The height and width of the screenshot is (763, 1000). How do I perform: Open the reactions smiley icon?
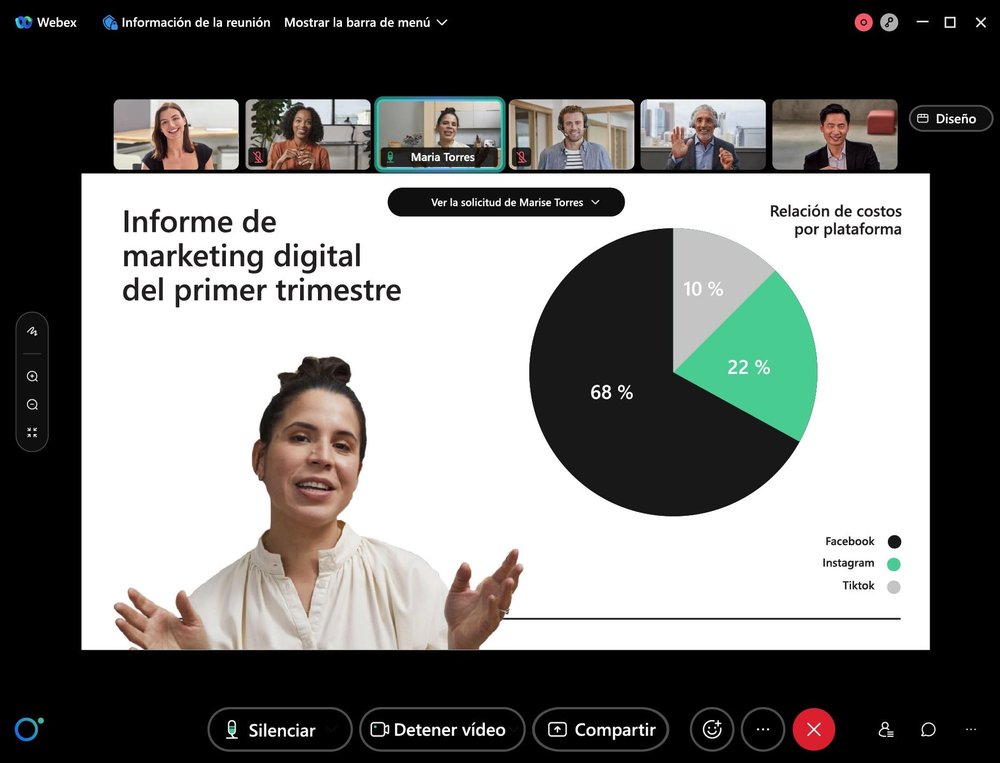[x=711, y=729]
